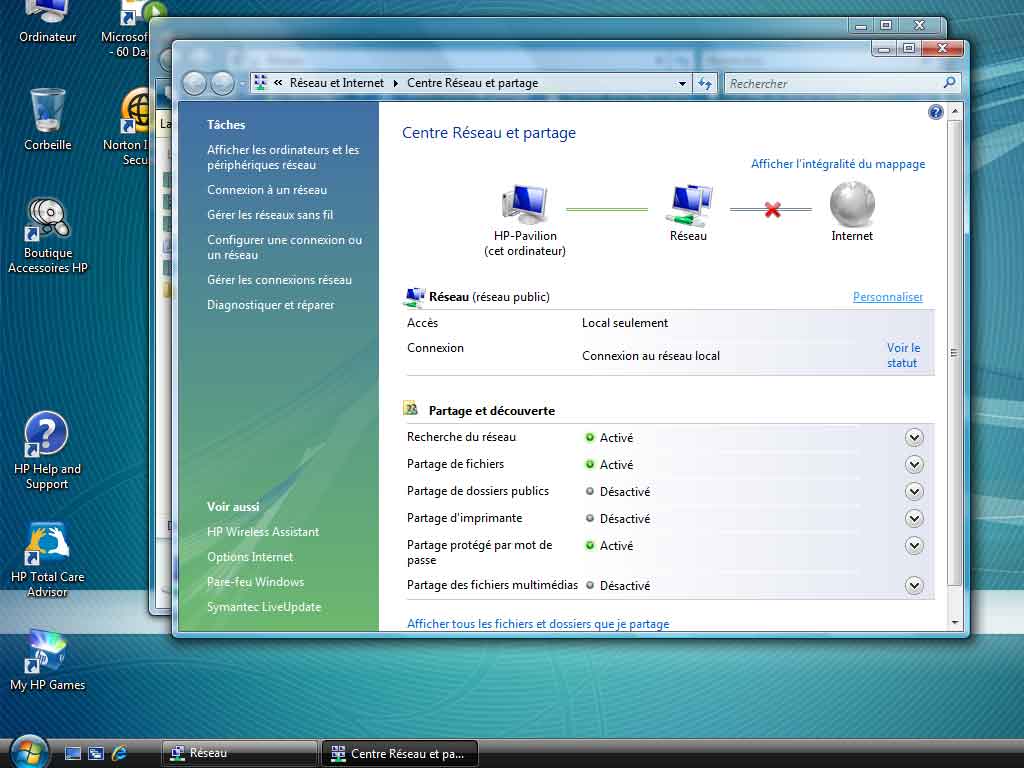Viewport: 1024px width, 768px height.
Task: Click the scroll down arrow of the window
Action: click(954, 622)
